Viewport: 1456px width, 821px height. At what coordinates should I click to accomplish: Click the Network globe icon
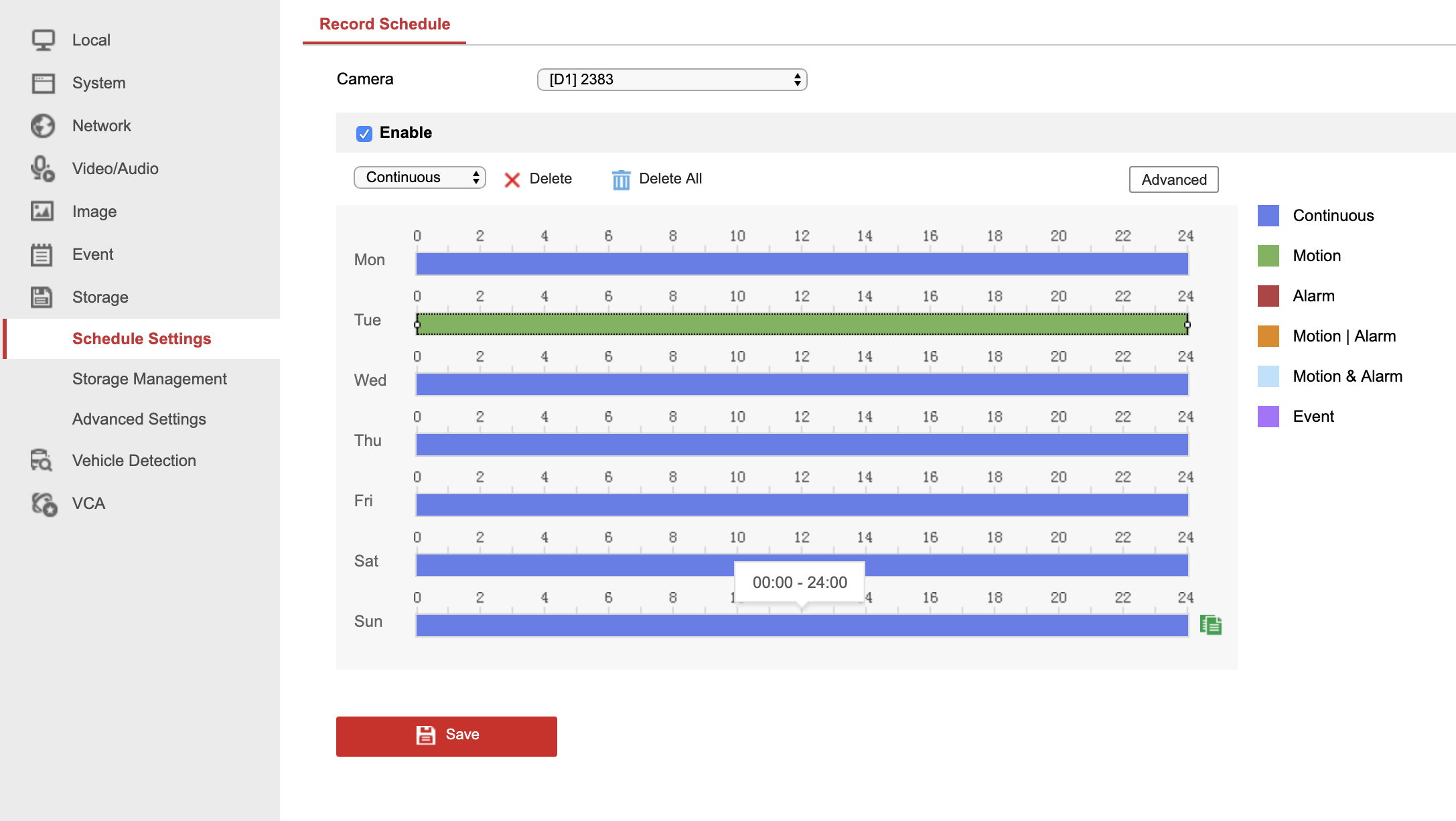(44, 126)
